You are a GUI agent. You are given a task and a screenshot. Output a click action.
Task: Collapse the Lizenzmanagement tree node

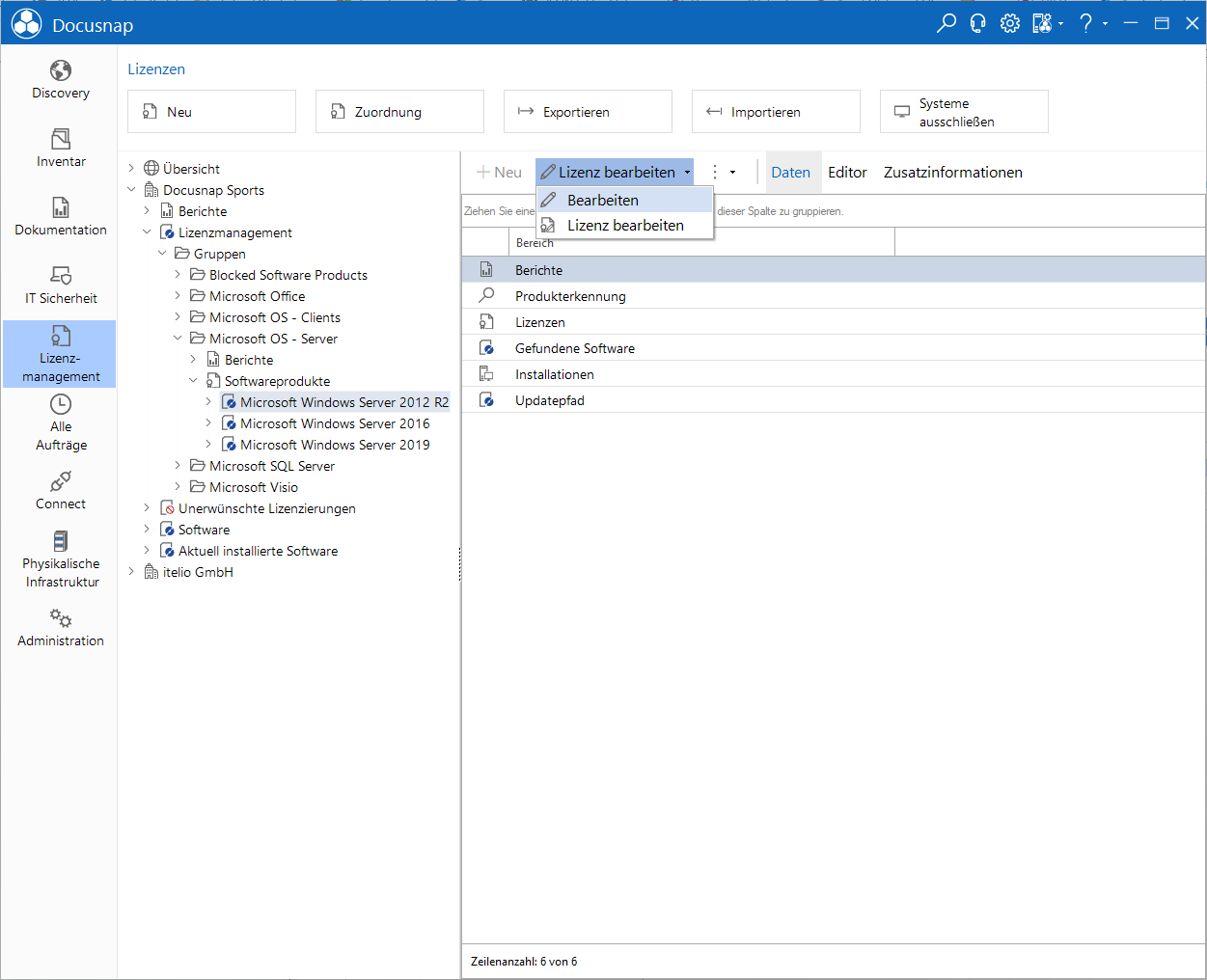[x=148, y=232]
